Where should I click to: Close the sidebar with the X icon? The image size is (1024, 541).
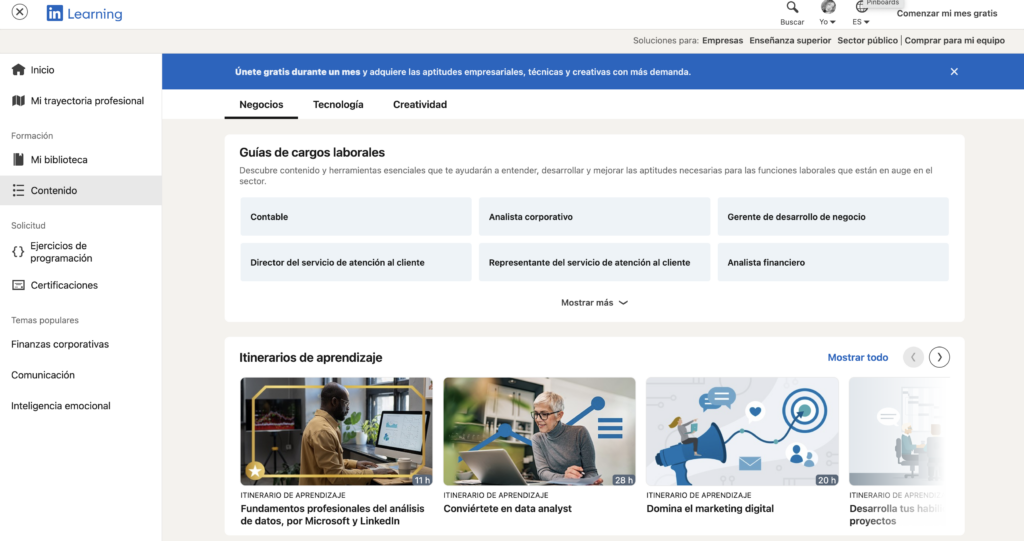(x=19, y=13)
